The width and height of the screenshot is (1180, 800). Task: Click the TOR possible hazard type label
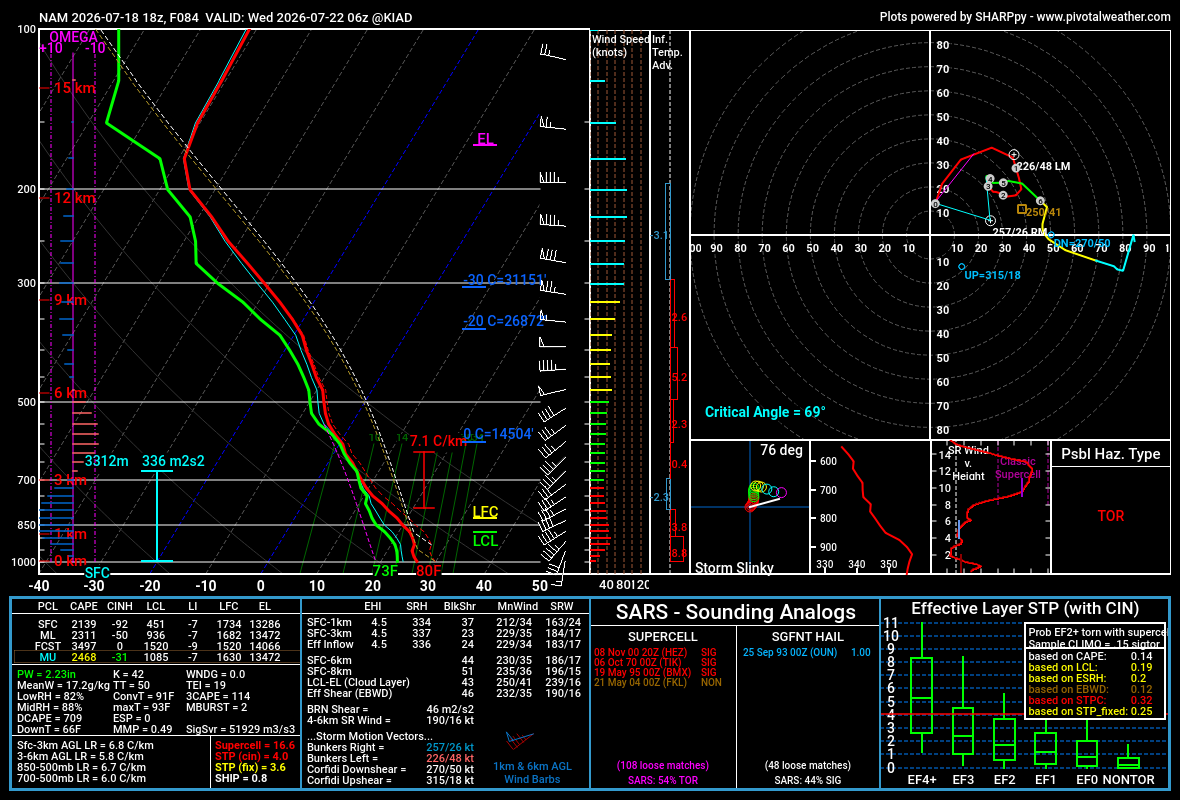(1111, 516)
